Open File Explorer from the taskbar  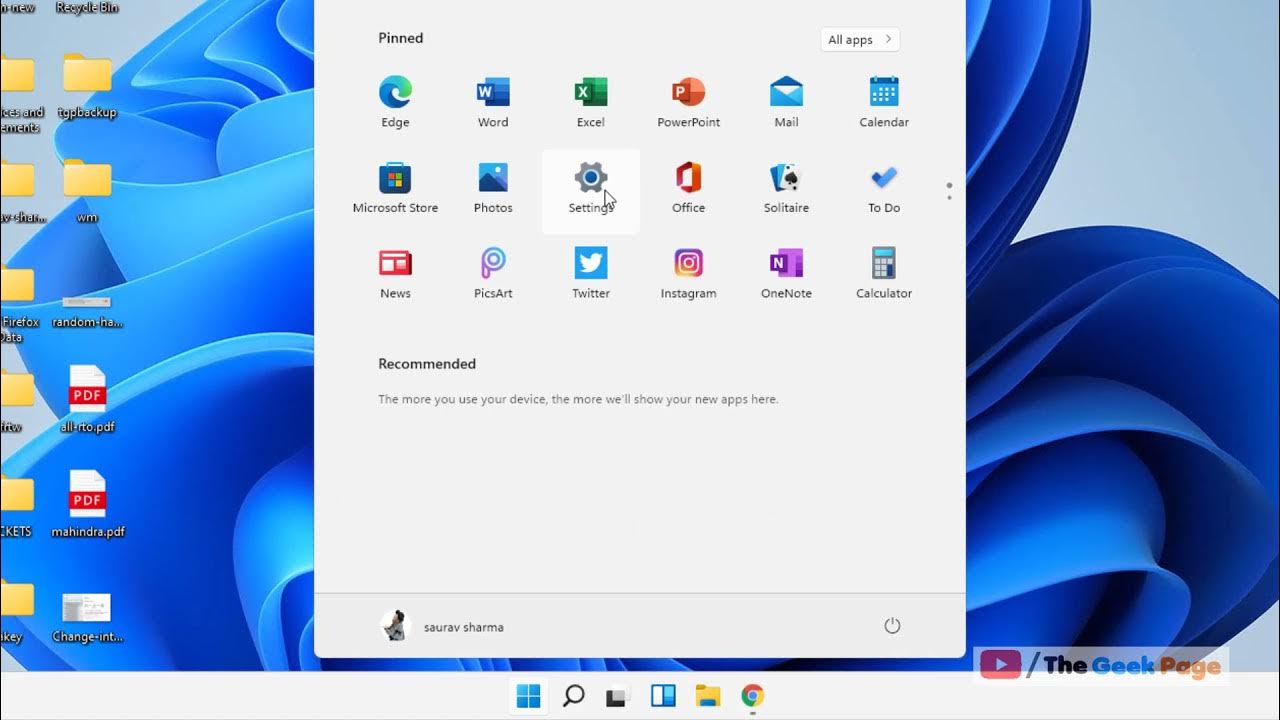(x=708, y=696)
